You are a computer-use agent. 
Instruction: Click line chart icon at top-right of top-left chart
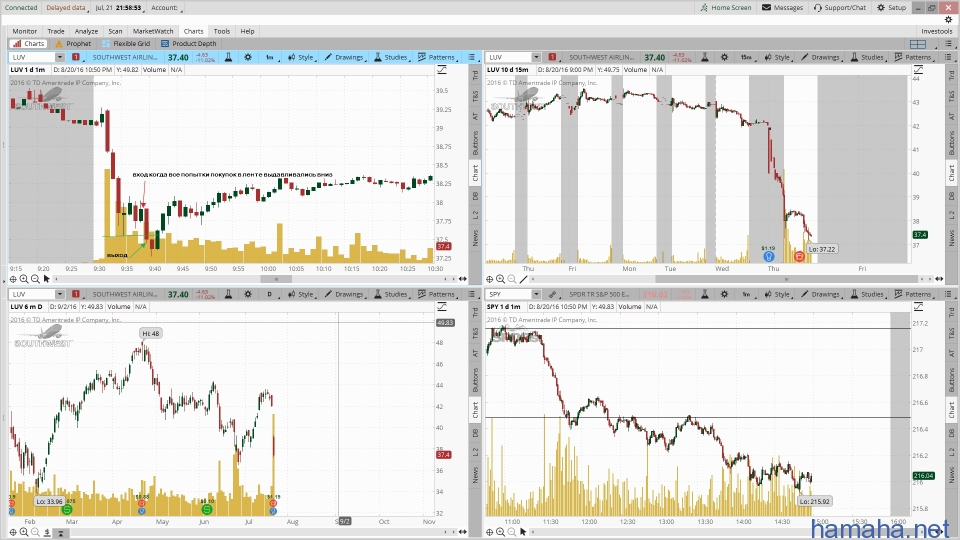pyautogui.click(x=441, y=70)
